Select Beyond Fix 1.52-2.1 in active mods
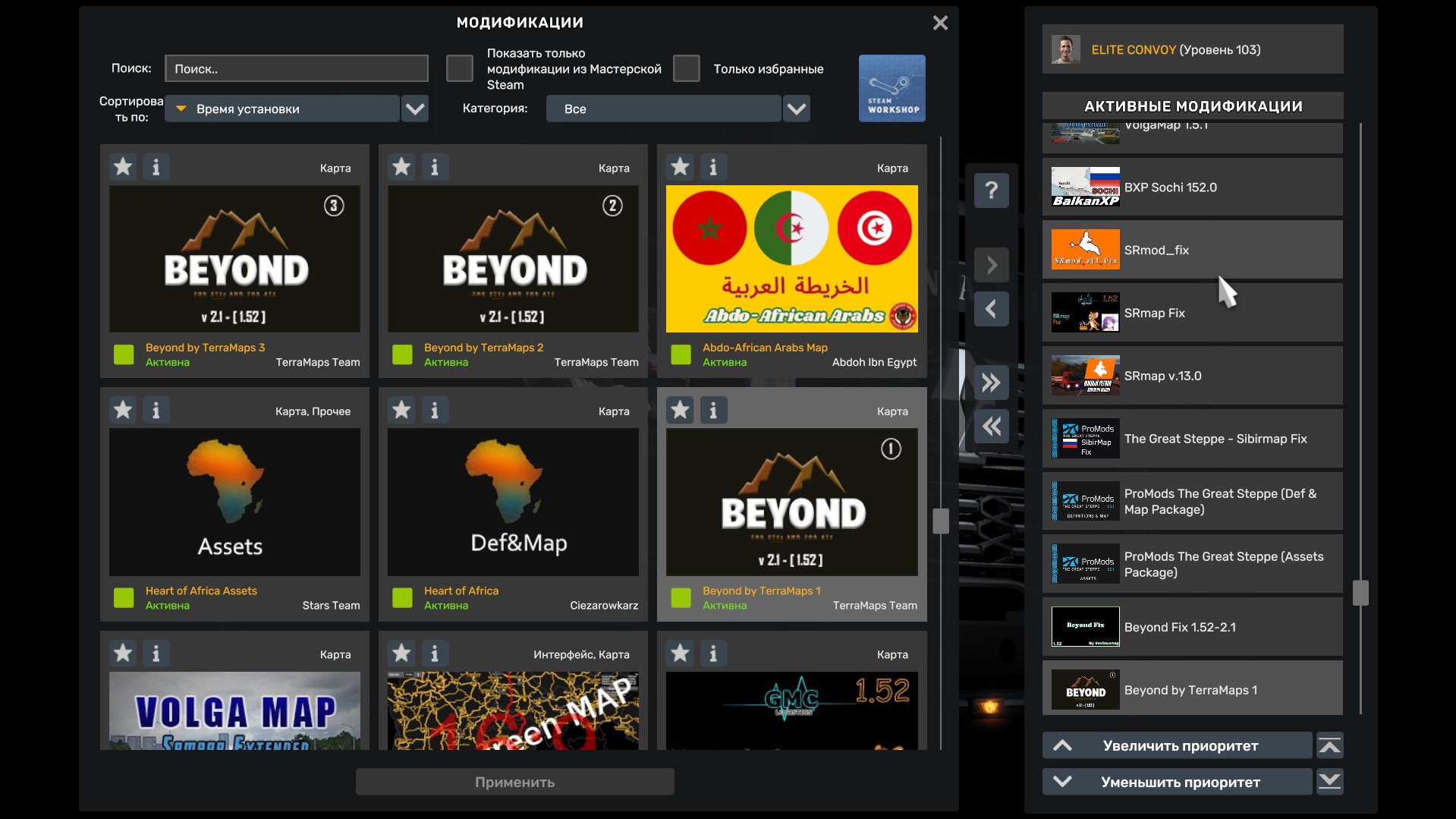Viewport: 1456px width, 819px height. 1192,627
